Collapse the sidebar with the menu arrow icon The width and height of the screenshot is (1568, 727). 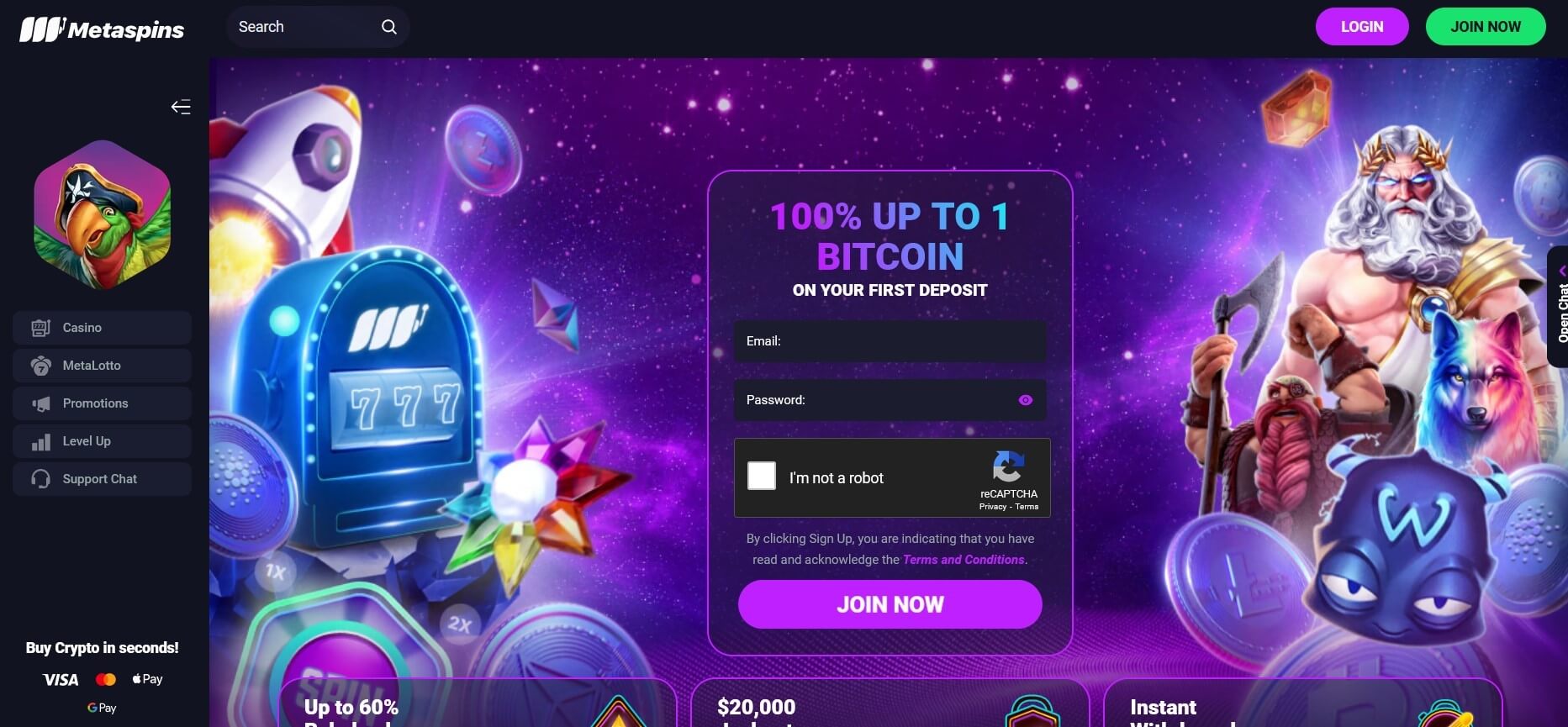click(x=181, y=107)
